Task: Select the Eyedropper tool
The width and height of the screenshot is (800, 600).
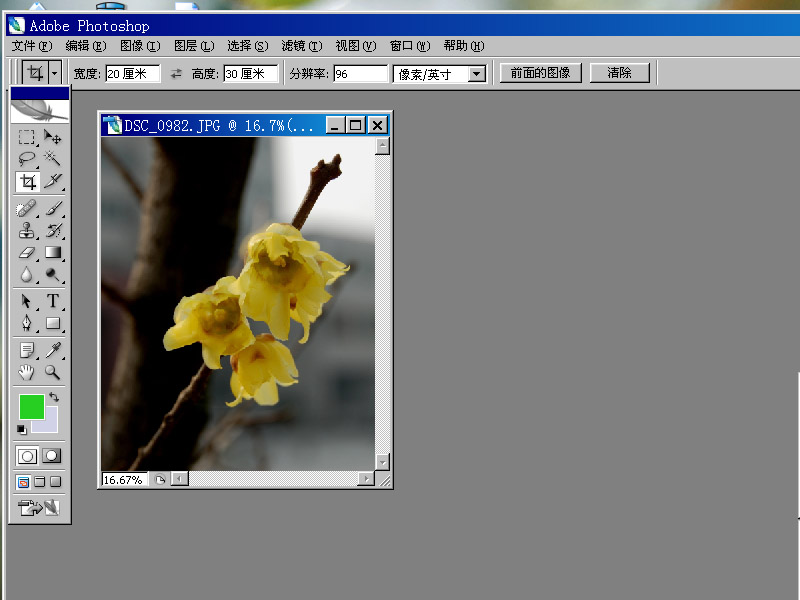Action: click(x=53, y=350)
